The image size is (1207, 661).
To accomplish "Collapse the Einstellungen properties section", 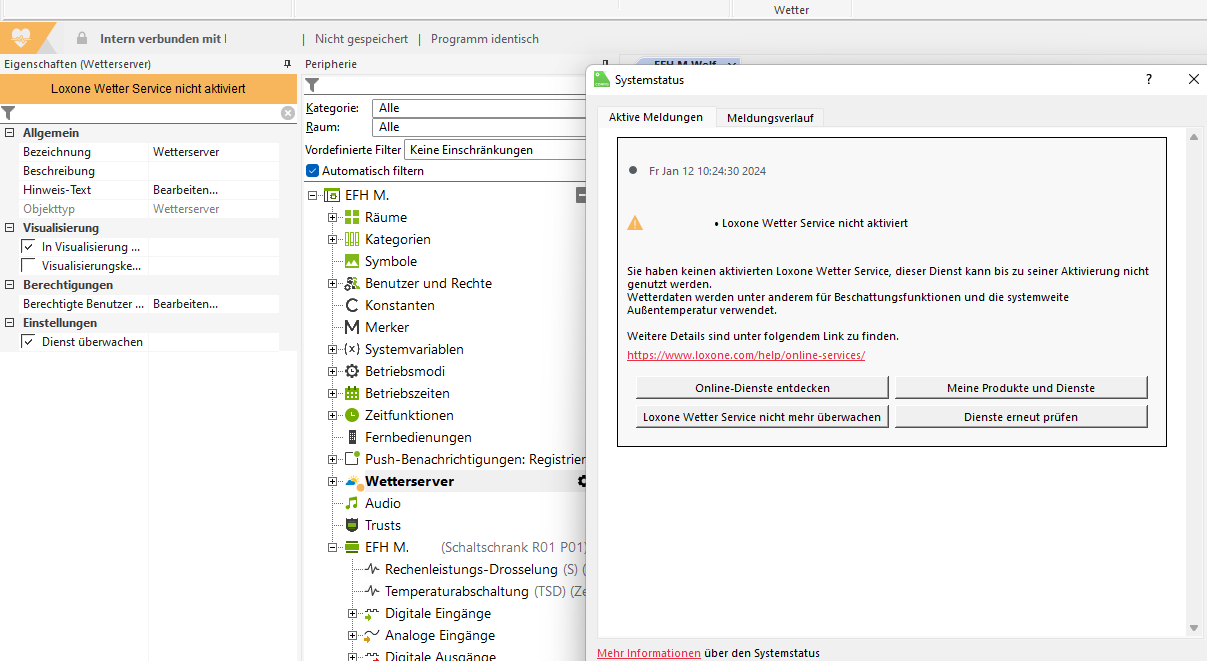I will (9, 323).
